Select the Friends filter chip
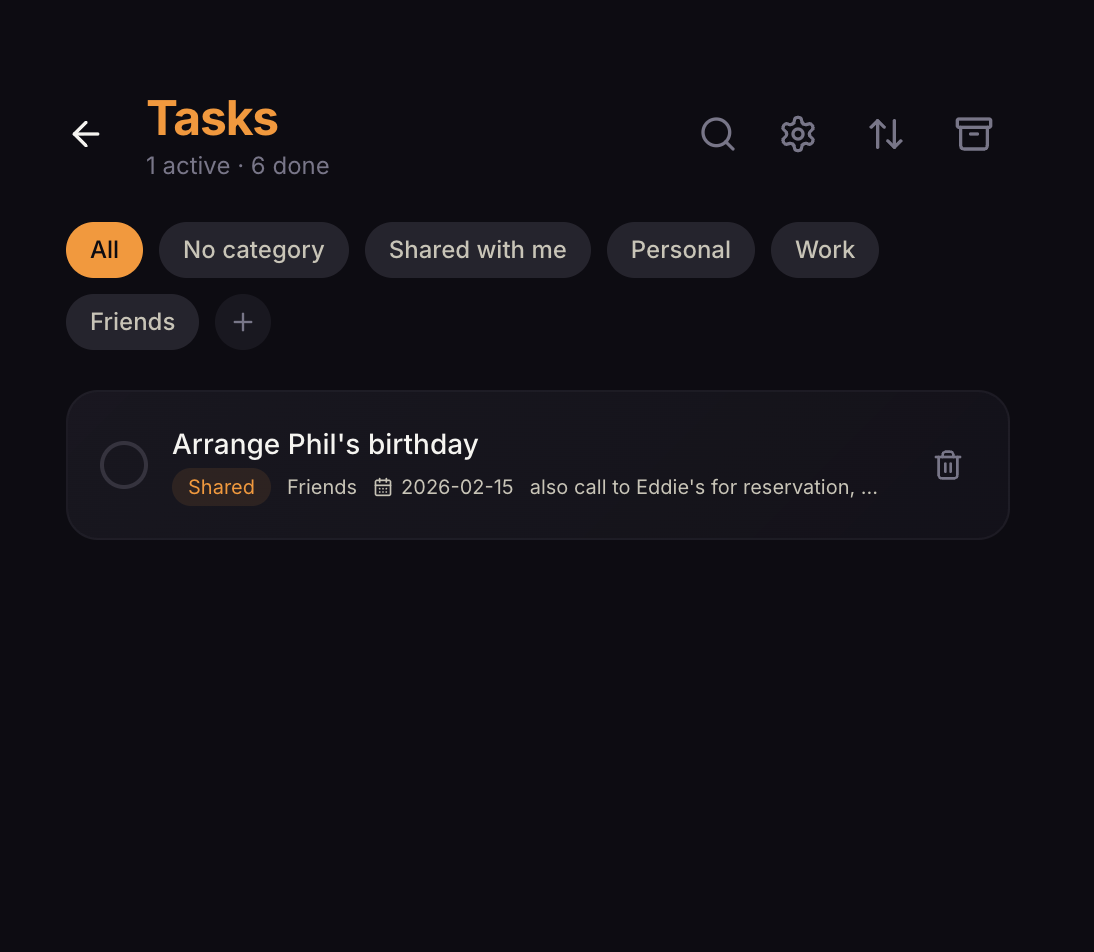This screenshot has height=952, width=1094. [132, 321]
